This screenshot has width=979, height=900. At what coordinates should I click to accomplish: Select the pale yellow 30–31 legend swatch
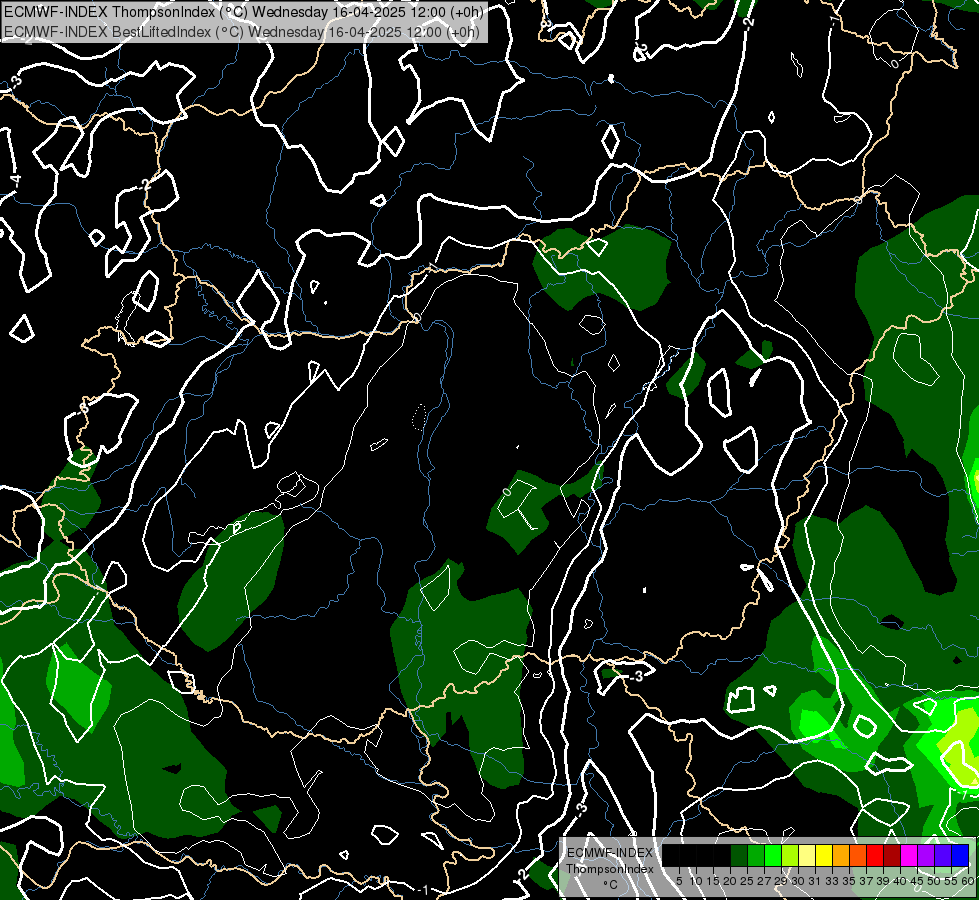[807, 855]
